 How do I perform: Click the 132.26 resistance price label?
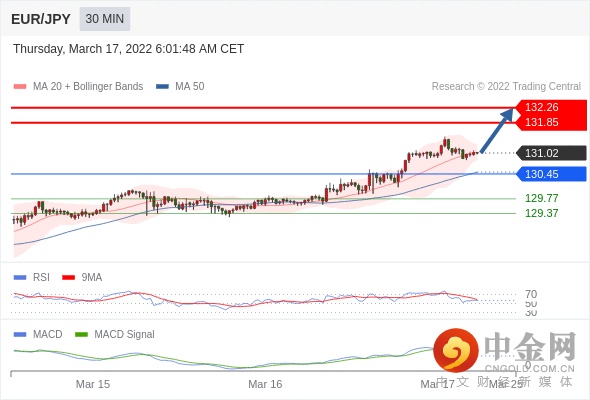(541, 107)
